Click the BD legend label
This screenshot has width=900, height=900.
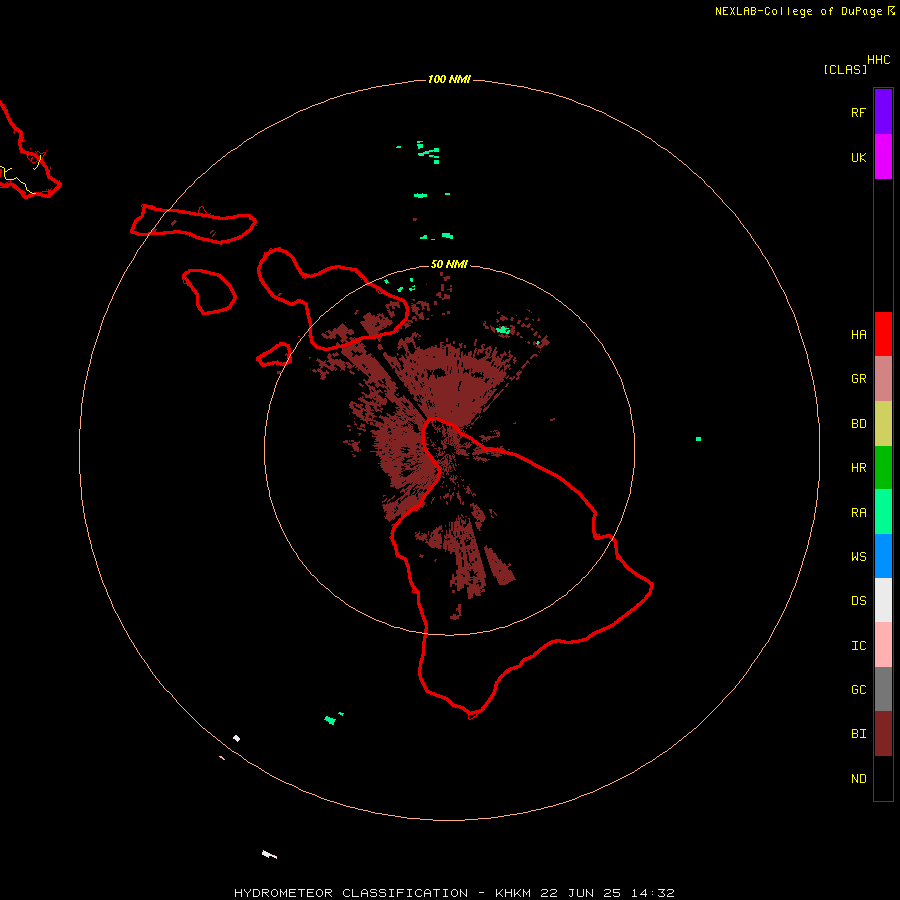point(858,424)
